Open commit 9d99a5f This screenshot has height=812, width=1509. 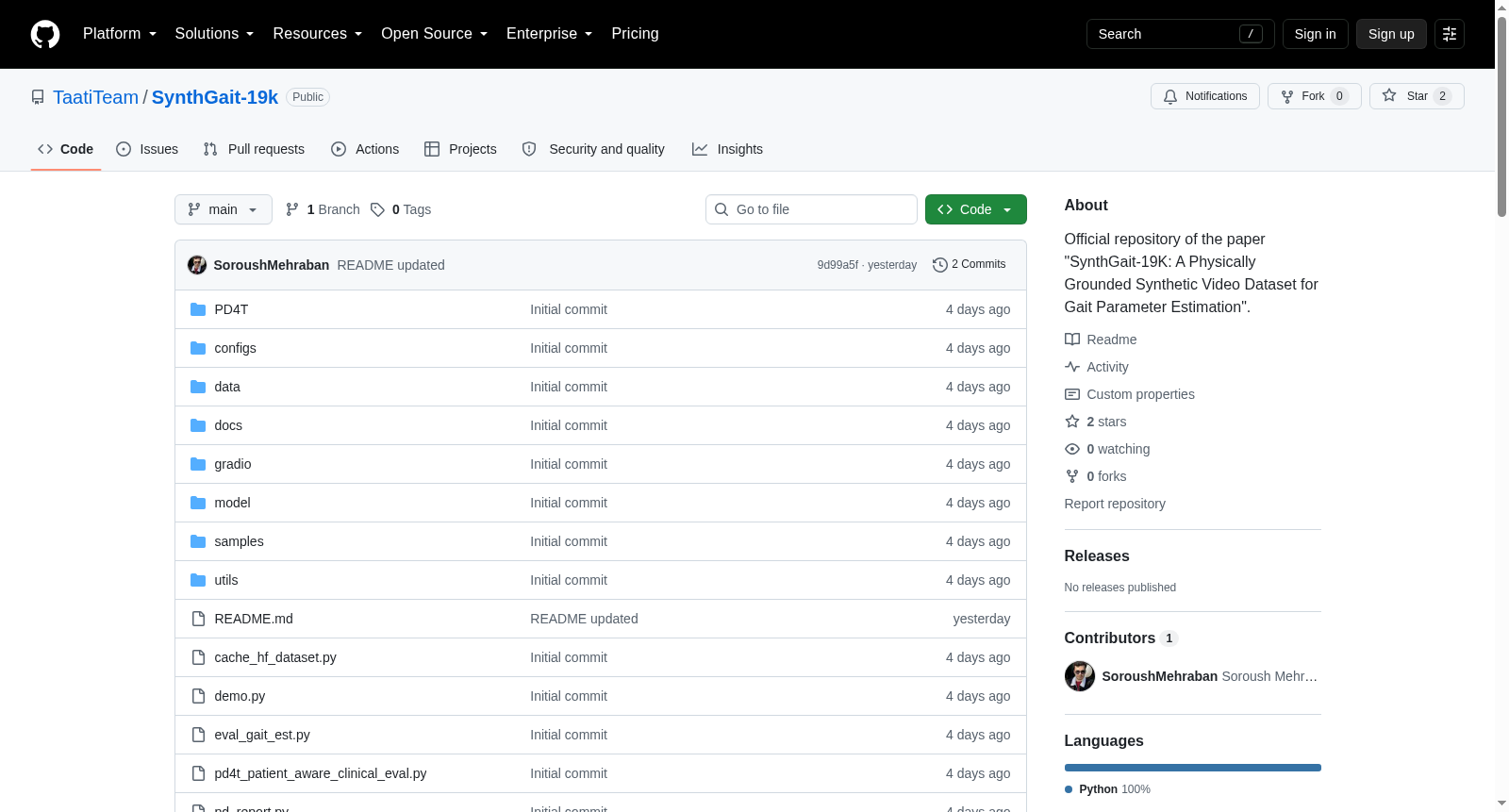[837, 265]
